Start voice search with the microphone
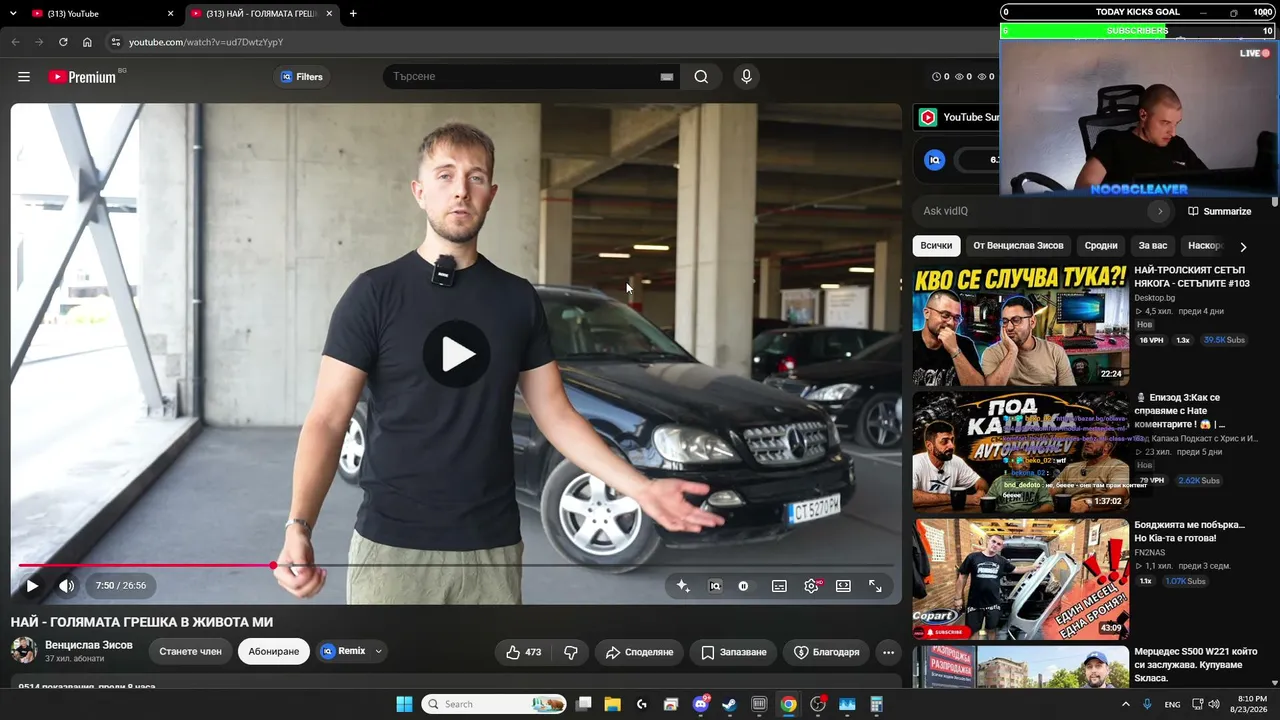The height and width of the screenshot is (720, 1280). [746, 77]
